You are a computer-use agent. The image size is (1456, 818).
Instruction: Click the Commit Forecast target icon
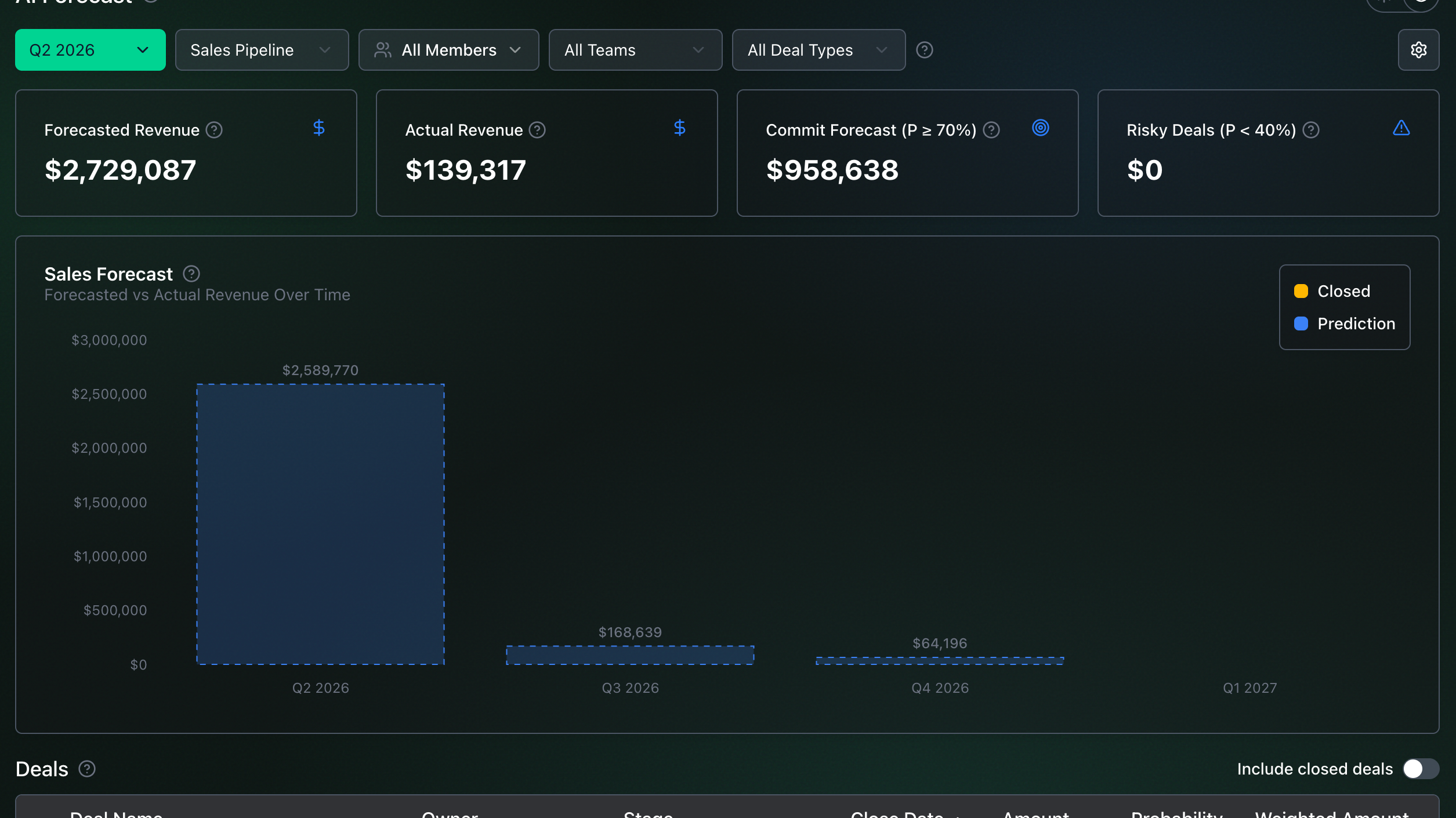click(x=1040, y=128)
